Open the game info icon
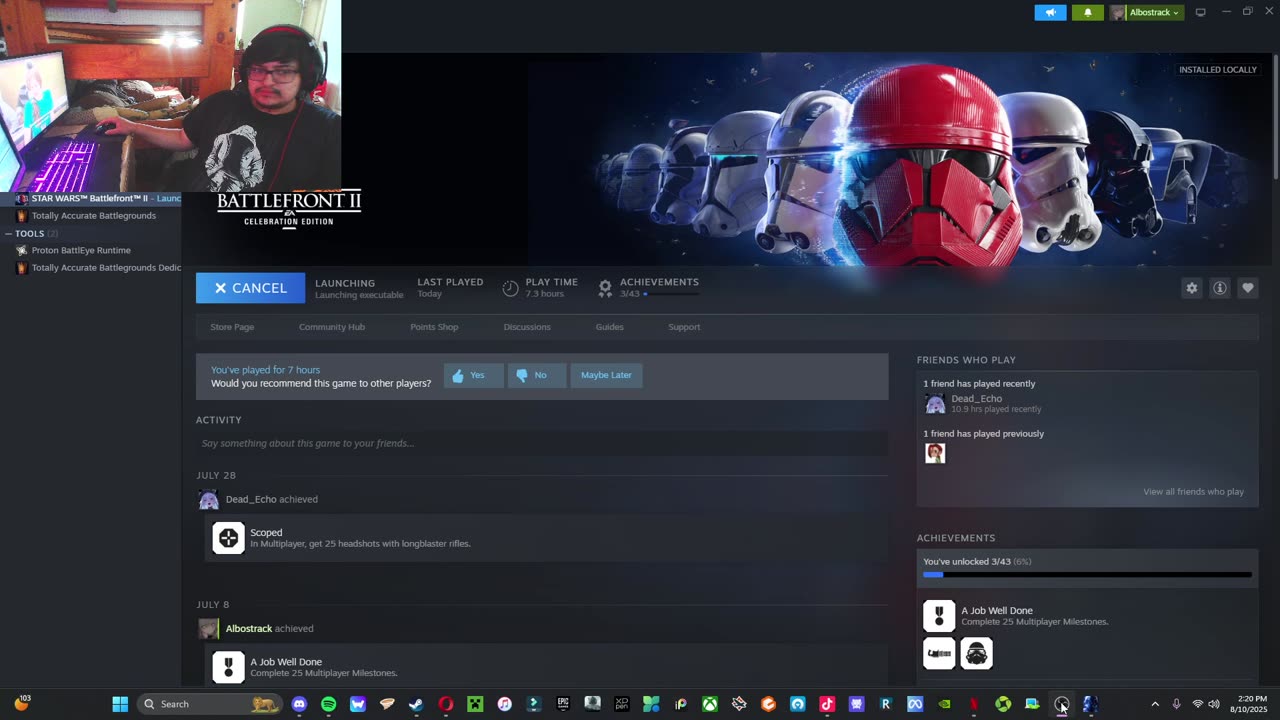1280x720 pixels. click(x=1220, y=288)
